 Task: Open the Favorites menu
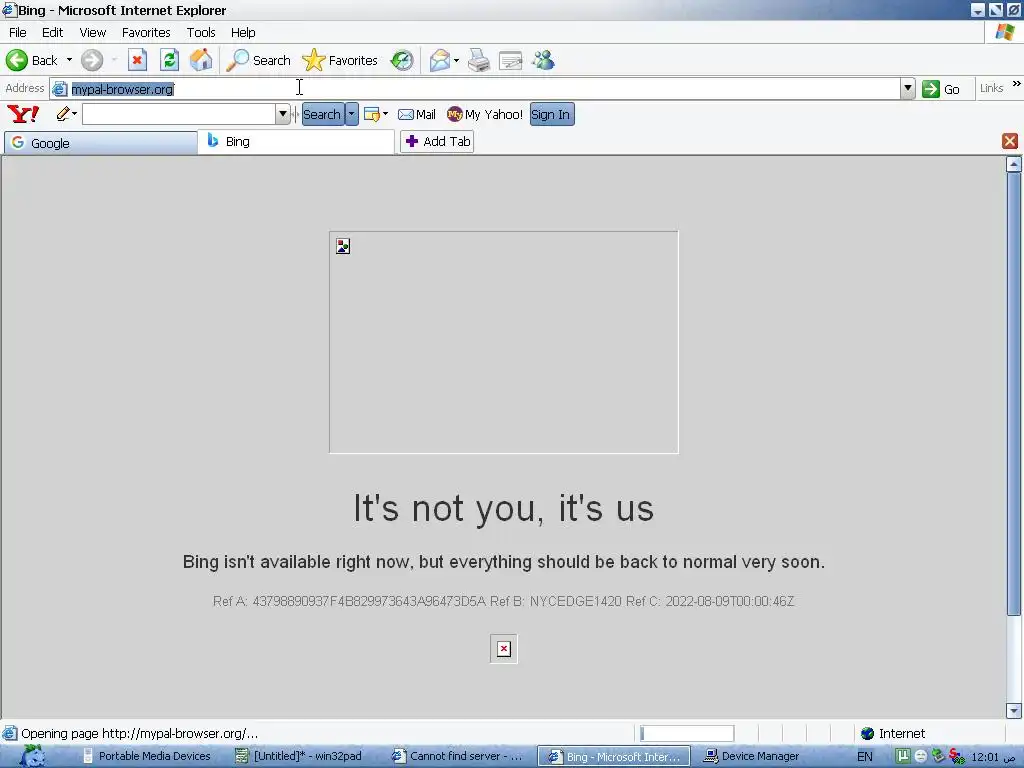pos(146,33)
